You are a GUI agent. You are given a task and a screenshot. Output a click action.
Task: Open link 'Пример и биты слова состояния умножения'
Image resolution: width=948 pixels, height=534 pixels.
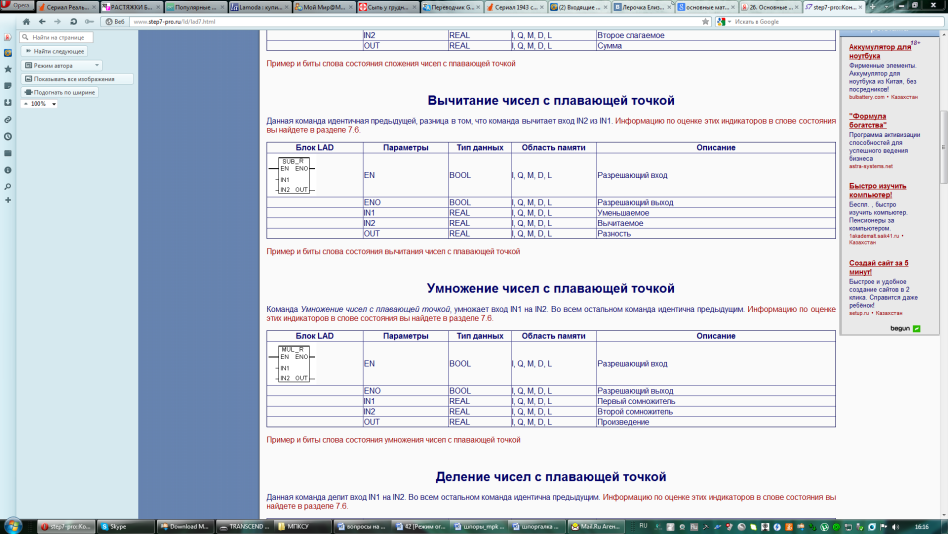coord(393,440)
